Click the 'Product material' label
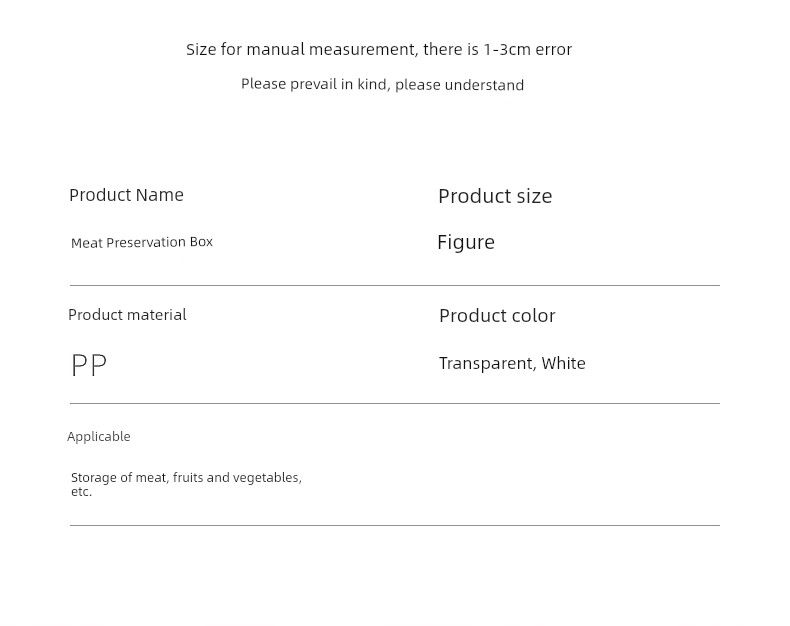The height and width of the screenshot is (626, 790). pyautogui.click(x=127, y=315)
